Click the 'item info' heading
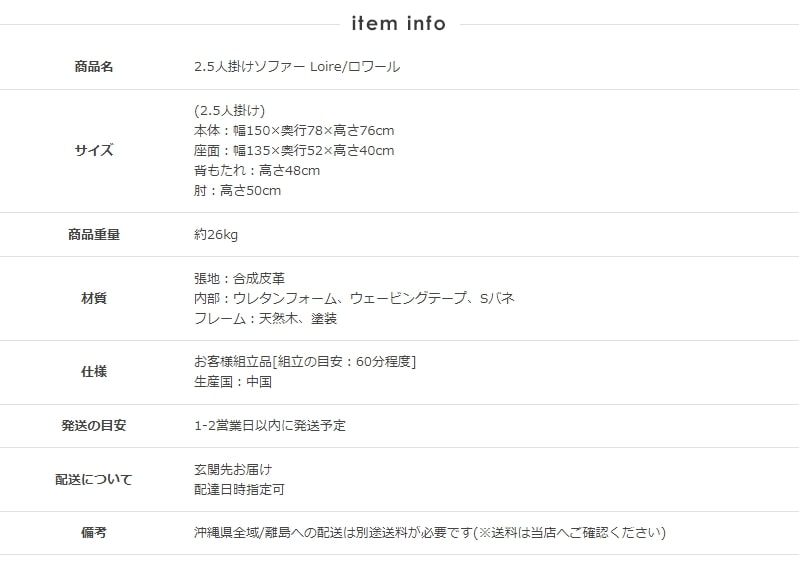800x577 pixels. tap(399, 23)
